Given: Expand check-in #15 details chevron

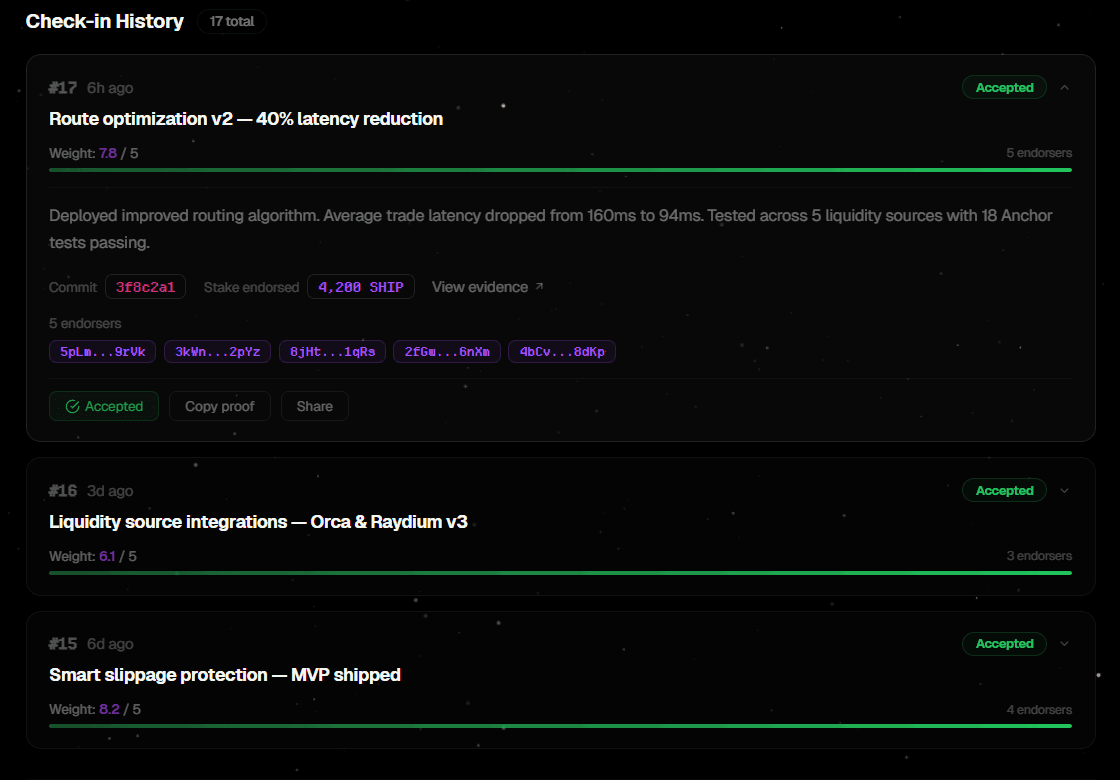Looking at the screenshot, I should click(1064, 644).
